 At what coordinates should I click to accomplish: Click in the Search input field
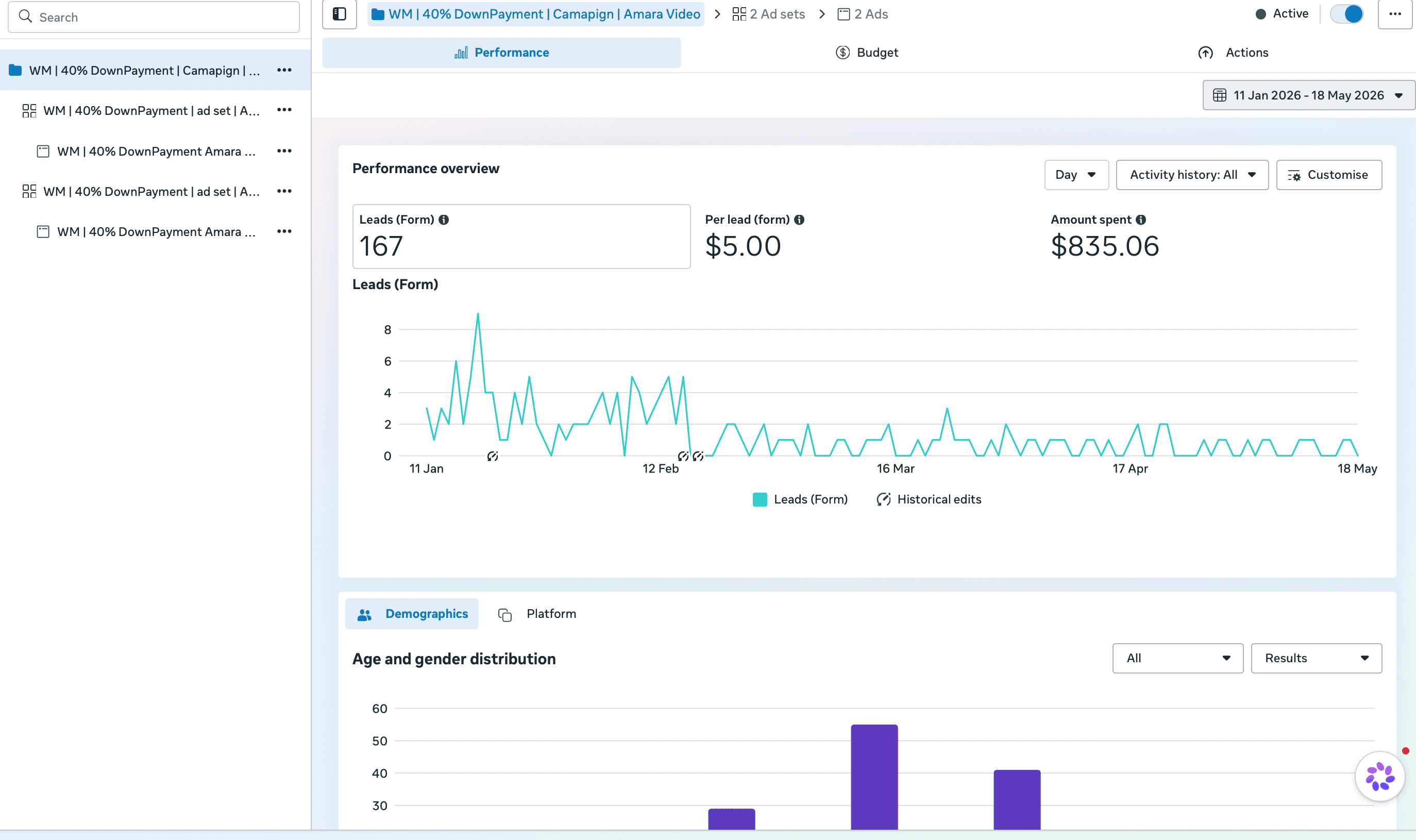(154, 16)
